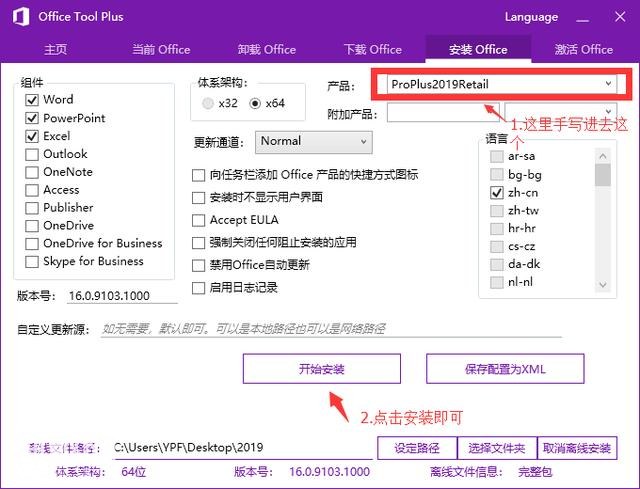
Task: Switch to the 下载 Office tab
Action: tap(373, 49)
